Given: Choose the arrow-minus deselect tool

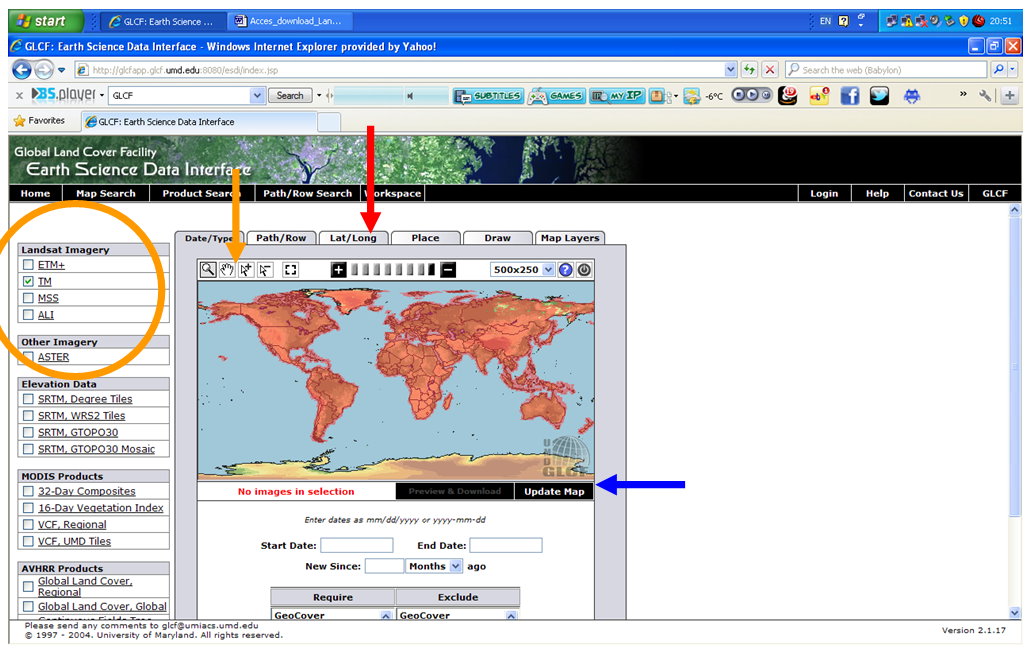Looking at the screenshot, I should (x=265, y=270).
